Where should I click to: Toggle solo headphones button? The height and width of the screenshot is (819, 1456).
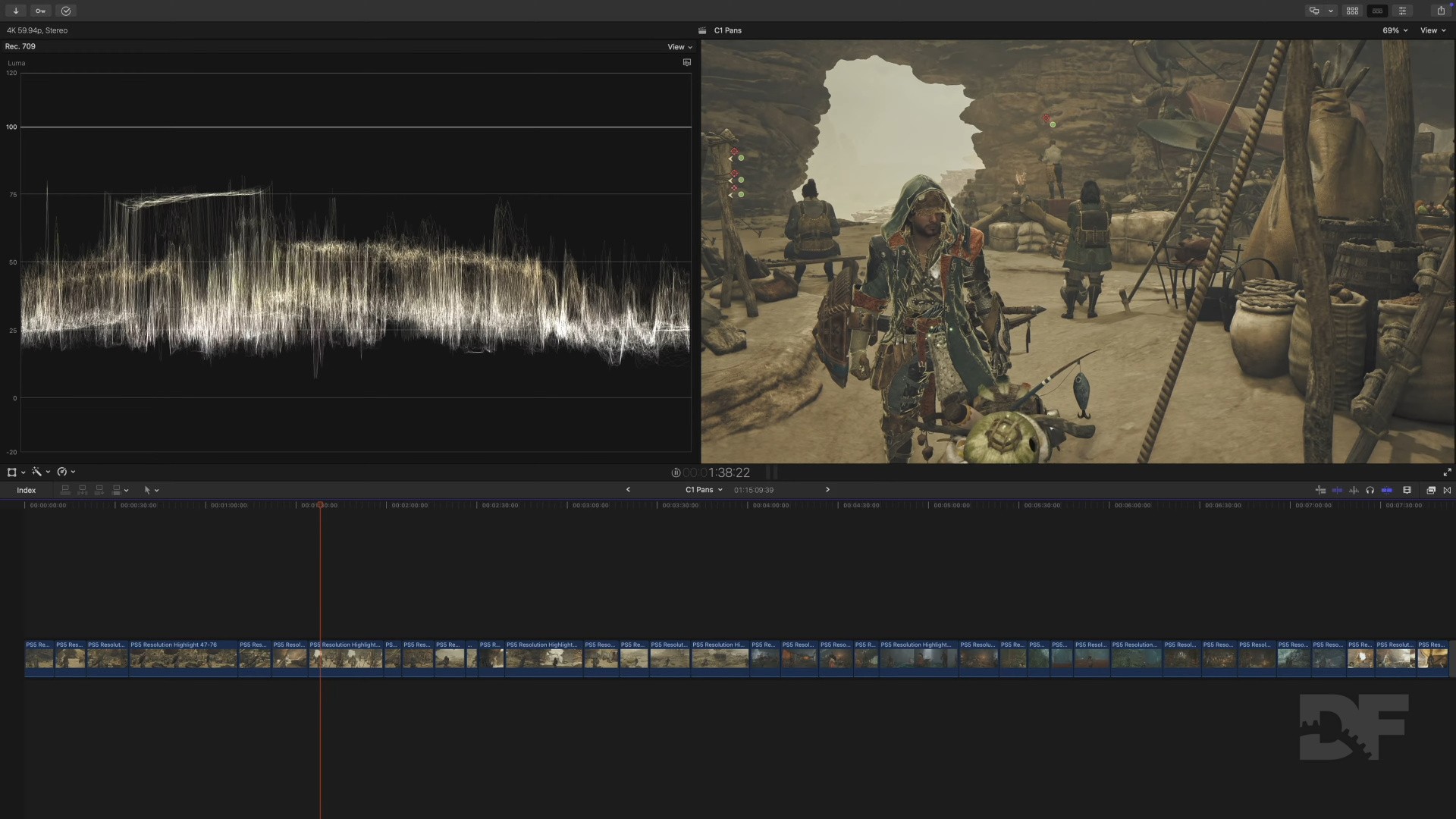(x=1370, y=490)
